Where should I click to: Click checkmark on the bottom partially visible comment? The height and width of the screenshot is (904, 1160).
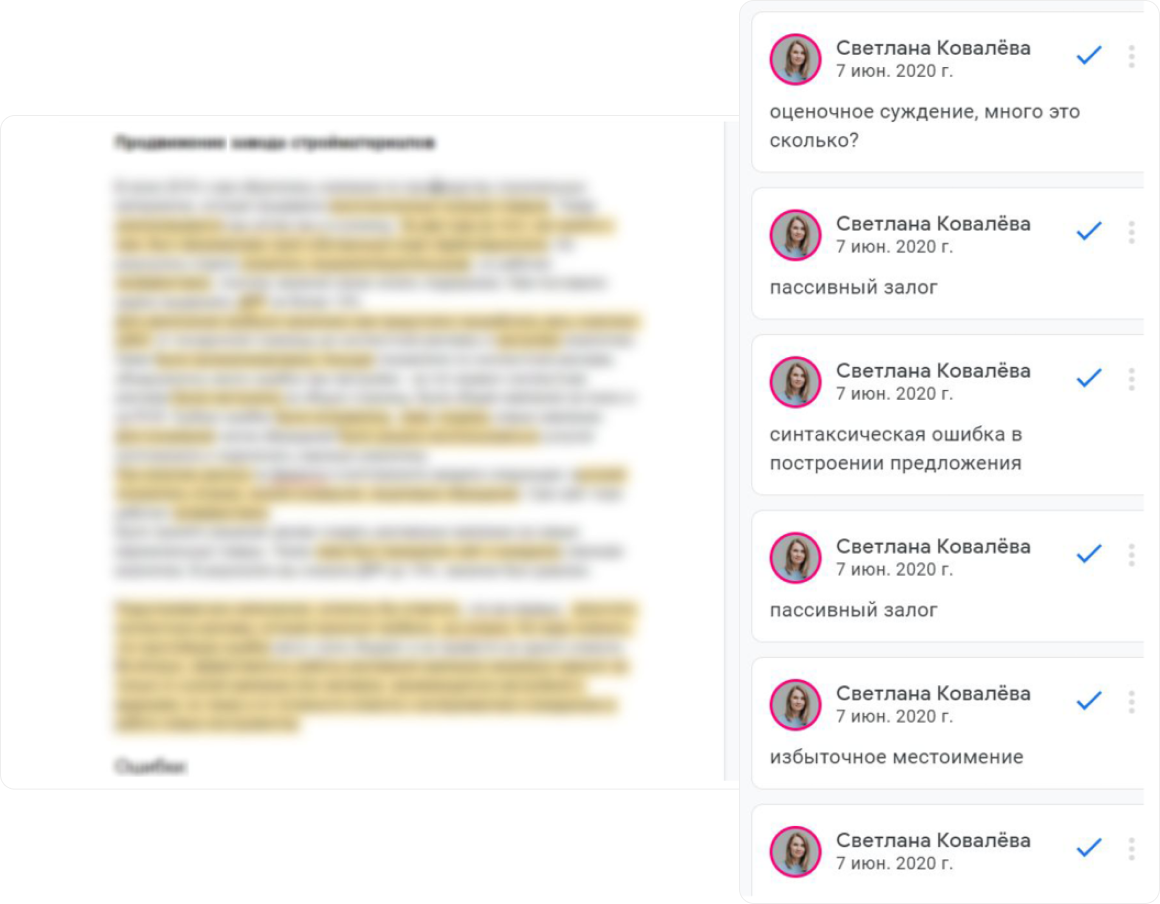click(x=1088, y=848)
